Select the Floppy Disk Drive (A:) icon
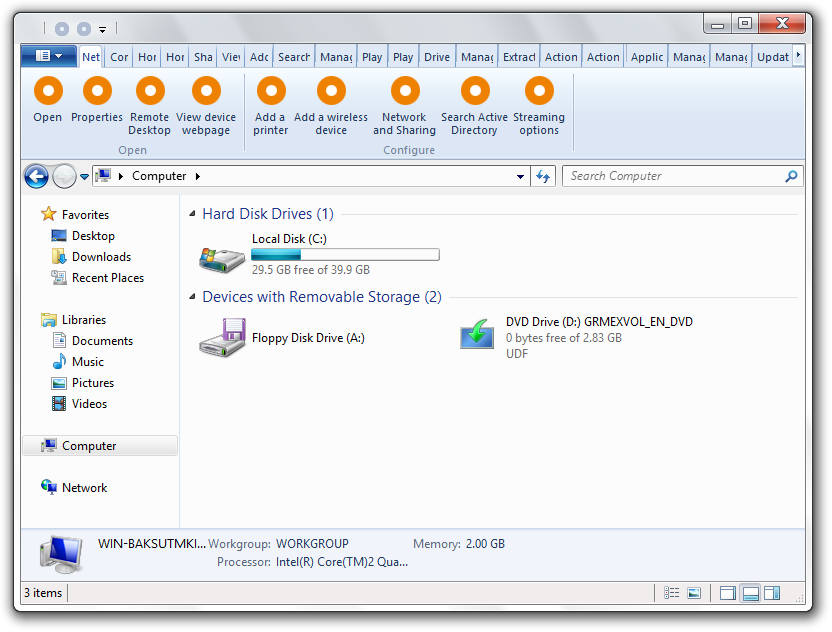832x632 pixels. coord(222,337)
